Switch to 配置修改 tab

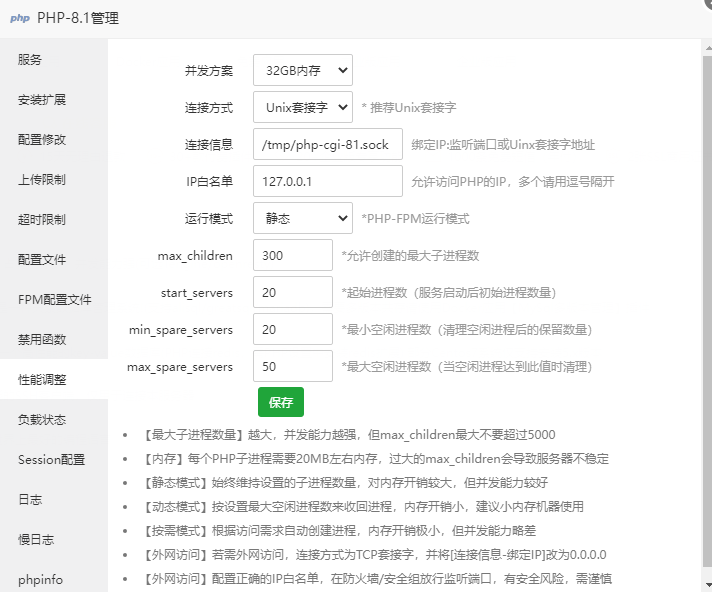pos(54,139)
